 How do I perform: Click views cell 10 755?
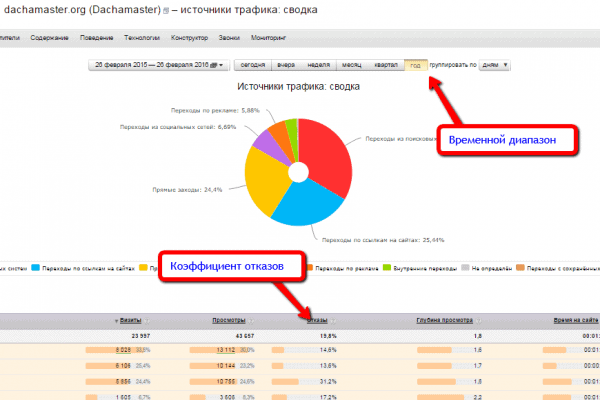[x=226, y=382]
